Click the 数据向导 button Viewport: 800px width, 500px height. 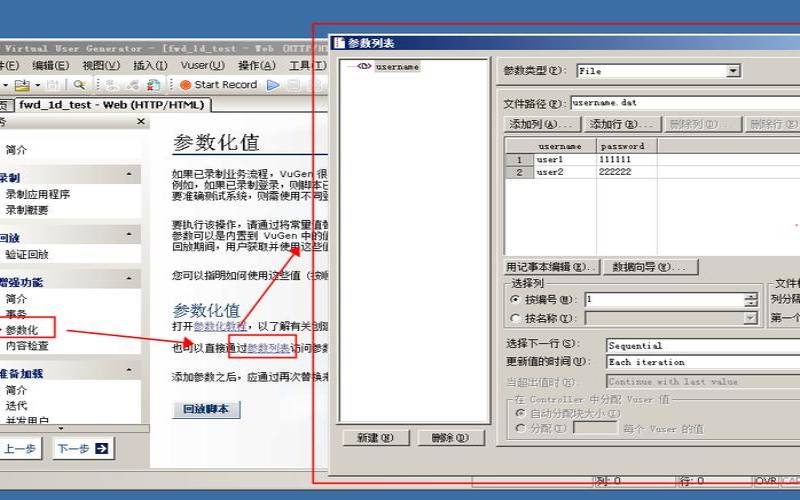[x=651, y=267]
